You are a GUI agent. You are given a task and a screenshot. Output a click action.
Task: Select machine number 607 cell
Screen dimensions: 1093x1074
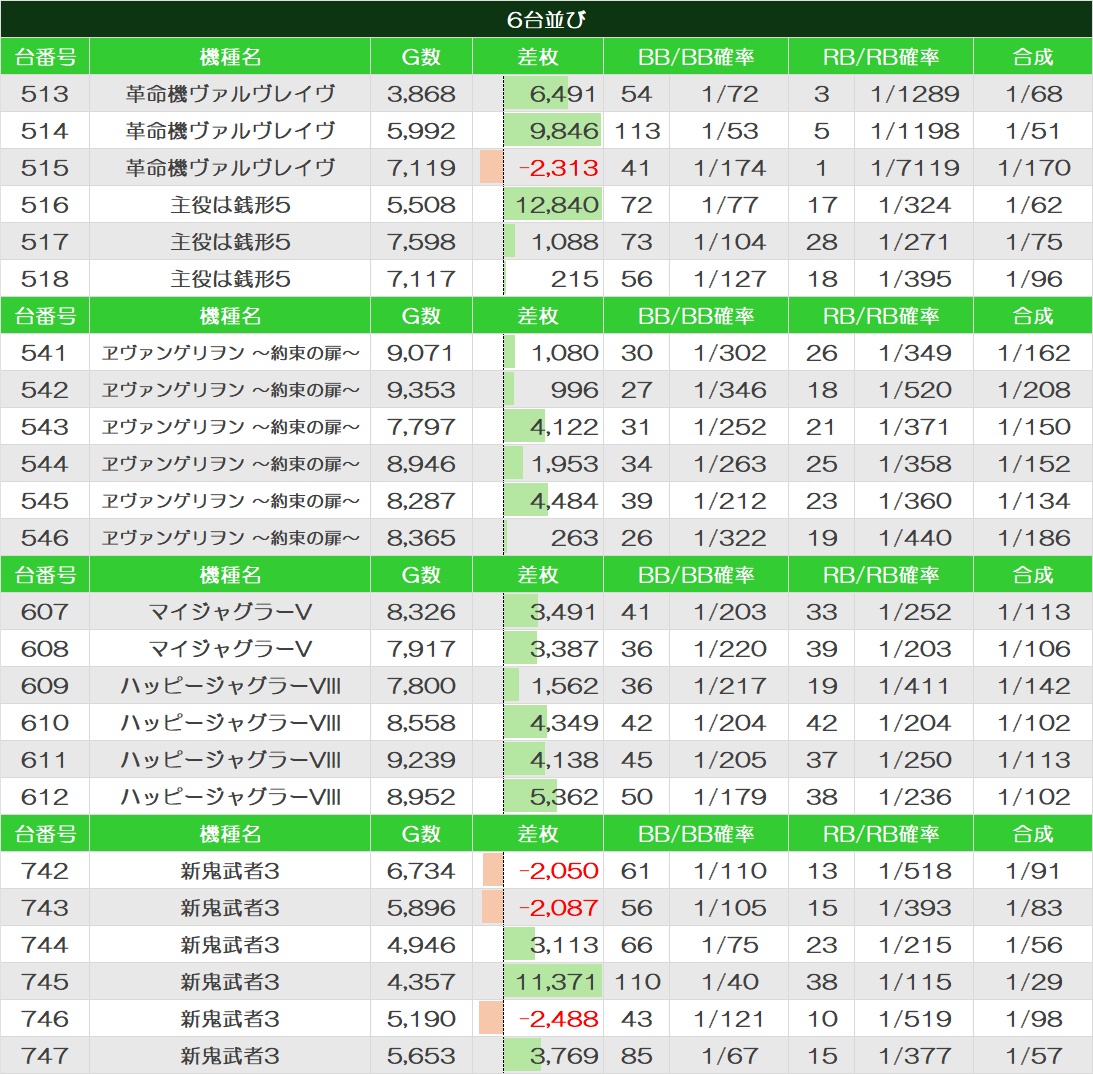pyautogui.click(x=45, y=611)
